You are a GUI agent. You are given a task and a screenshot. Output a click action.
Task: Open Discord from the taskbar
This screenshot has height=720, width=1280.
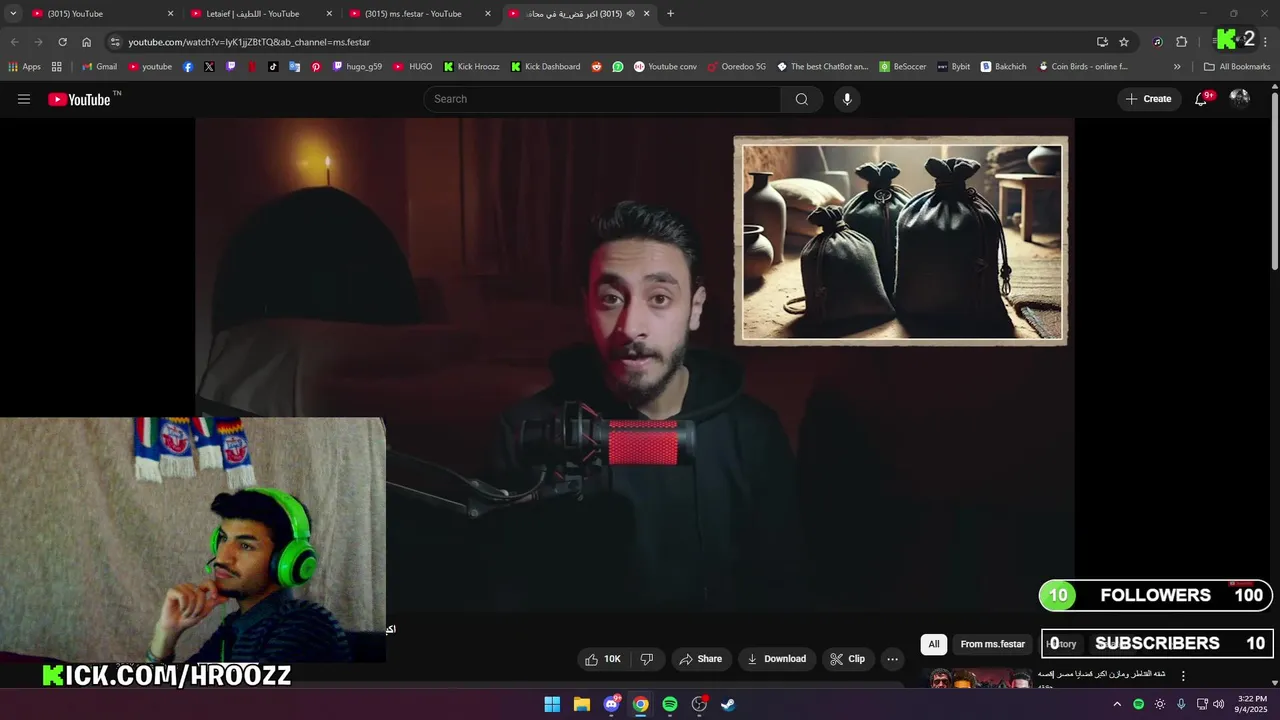[x=611, y=704]
